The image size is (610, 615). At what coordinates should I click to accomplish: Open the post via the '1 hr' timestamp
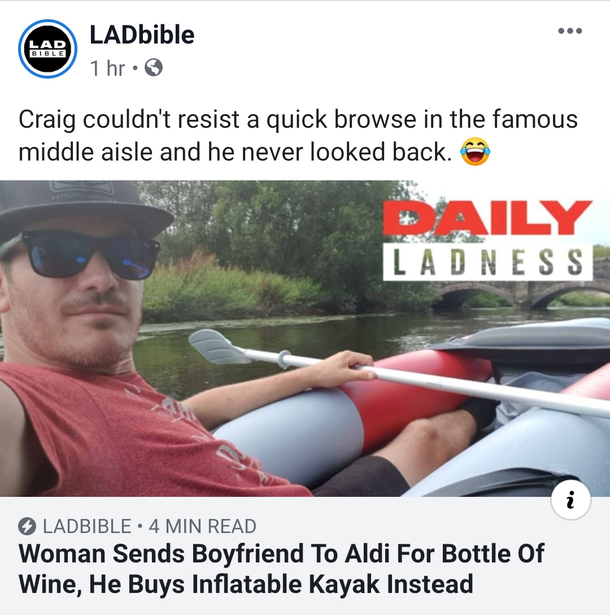tap(107, 68)
